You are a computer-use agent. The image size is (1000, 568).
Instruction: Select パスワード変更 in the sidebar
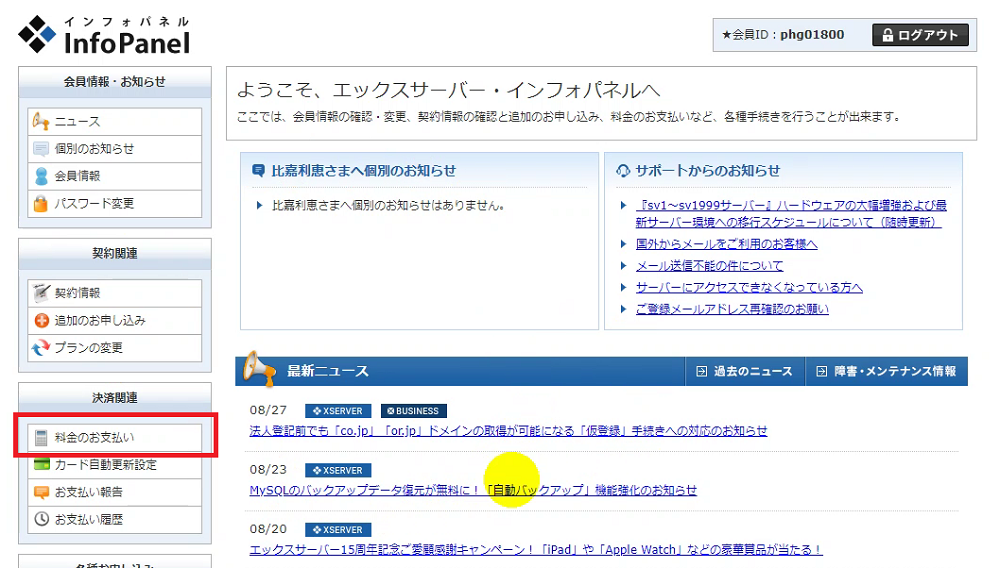coord(115,203)
